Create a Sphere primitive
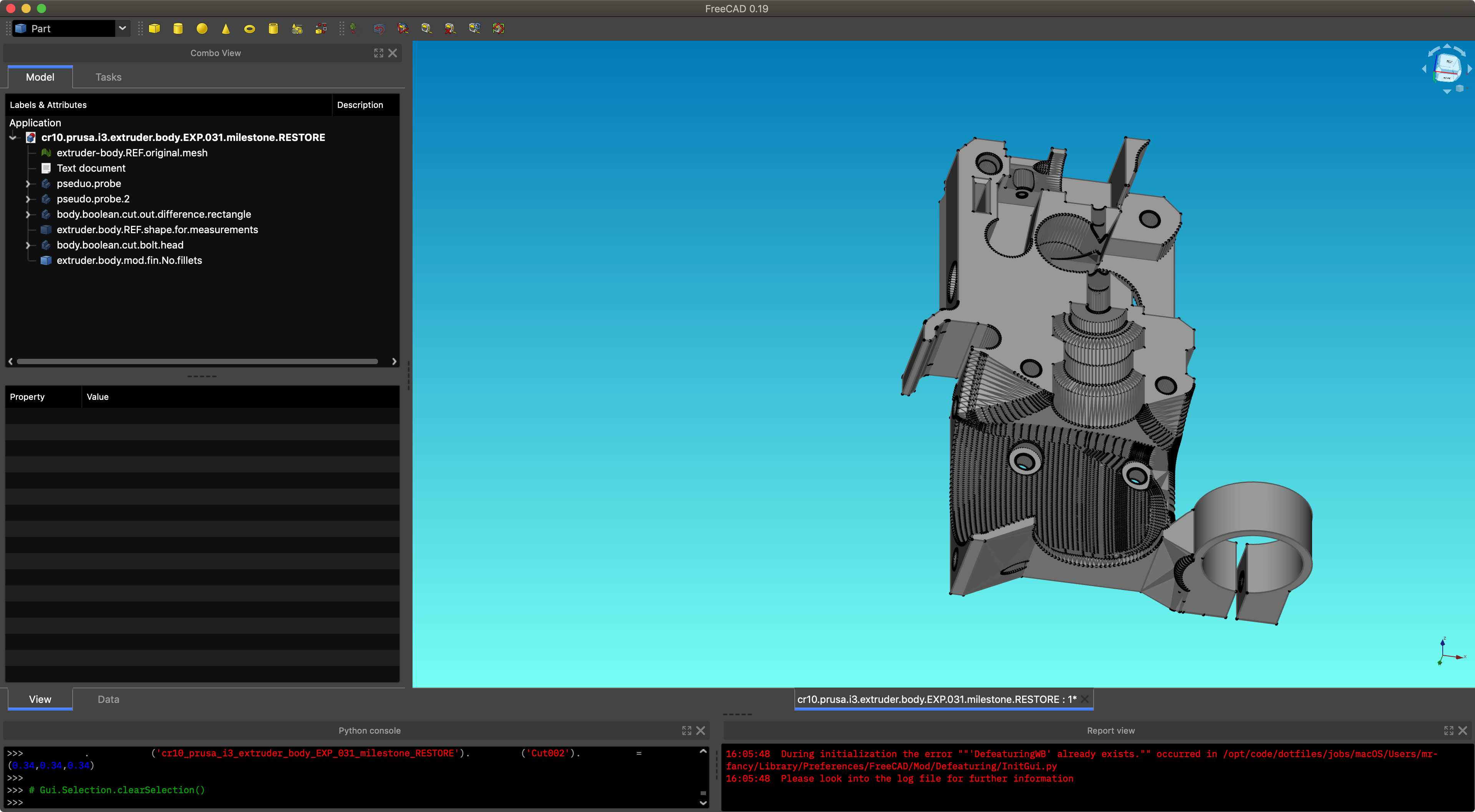 (202, 29)
